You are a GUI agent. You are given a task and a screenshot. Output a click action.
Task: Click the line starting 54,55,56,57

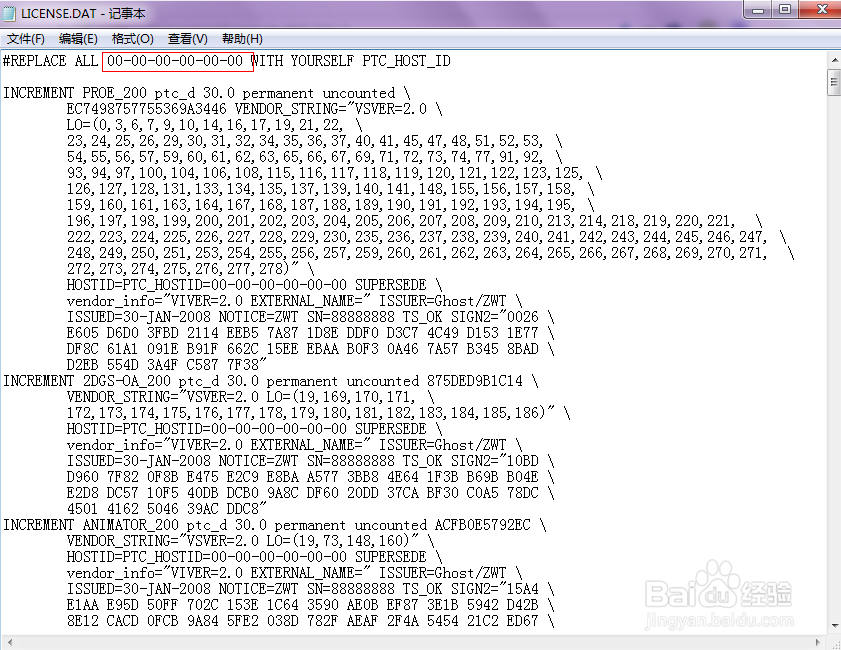[314, 157]
